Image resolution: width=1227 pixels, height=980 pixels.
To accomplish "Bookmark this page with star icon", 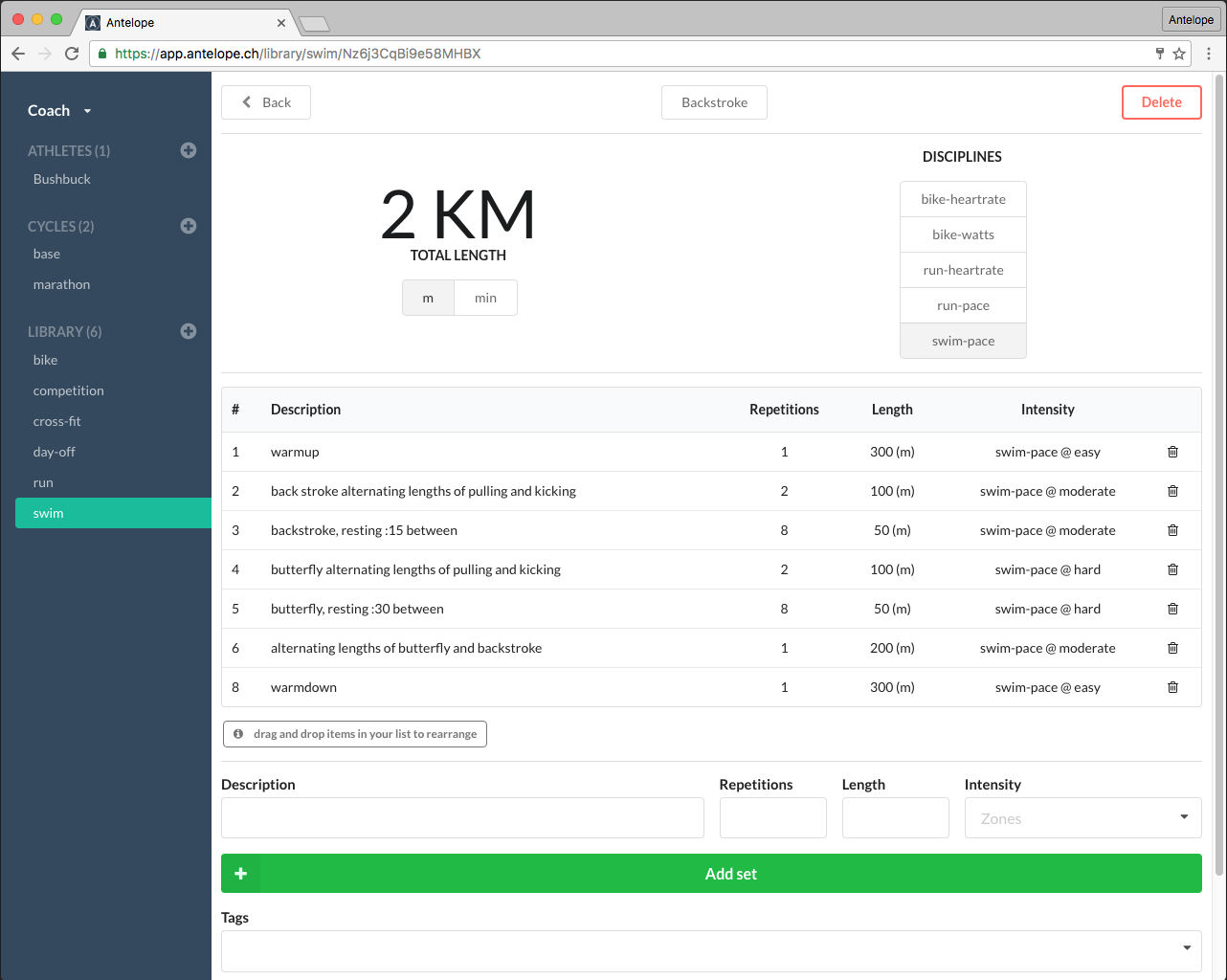I will (1179, 54).
